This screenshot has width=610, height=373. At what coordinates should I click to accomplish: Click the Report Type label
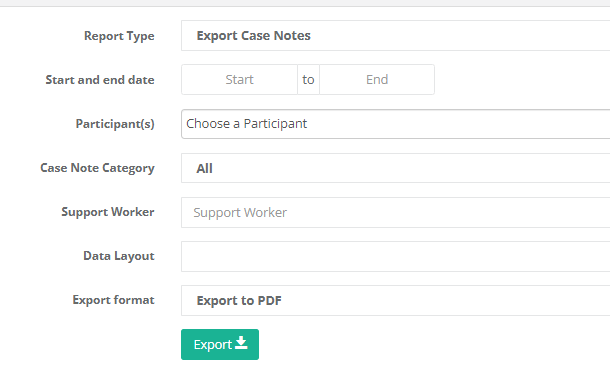(119, 36)
